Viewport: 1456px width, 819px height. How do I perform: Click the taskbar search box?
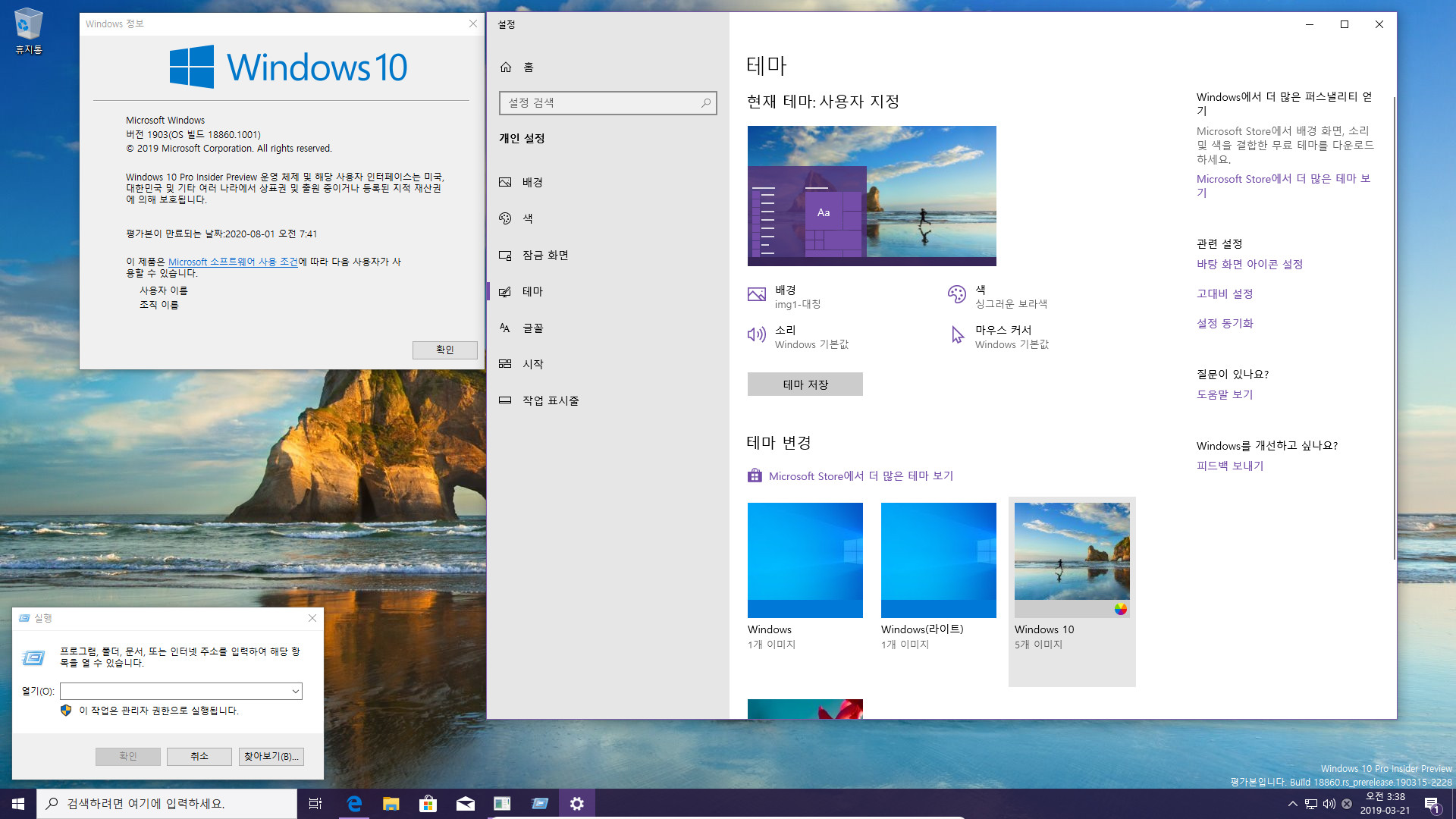tap(167, 804)
